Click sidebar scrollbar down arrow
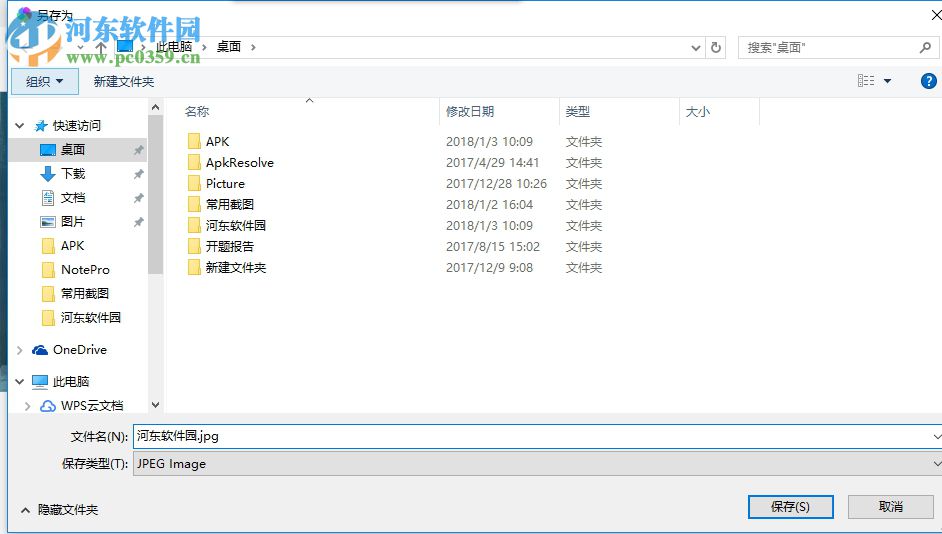The image size is (942, 534). 156,405
